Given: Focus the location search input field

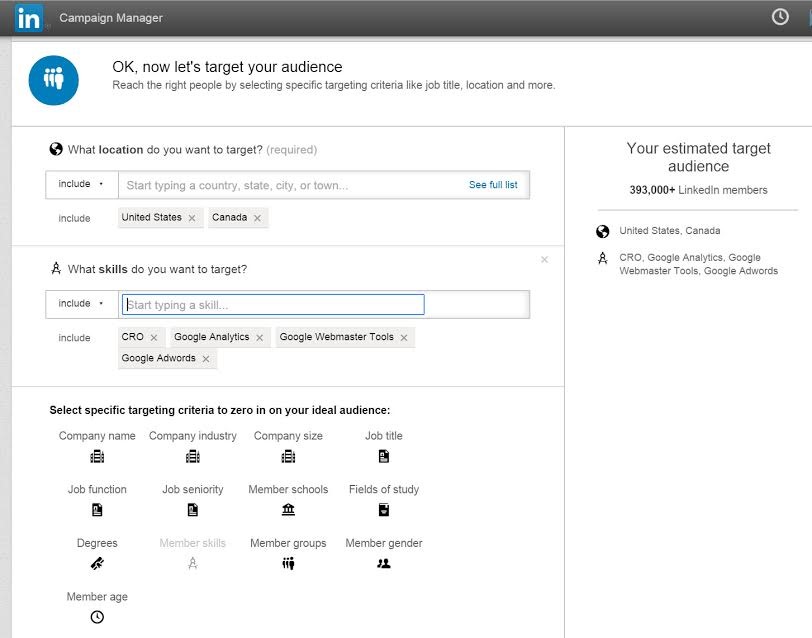Looking at the screenshot, I should tap(293, 185).
